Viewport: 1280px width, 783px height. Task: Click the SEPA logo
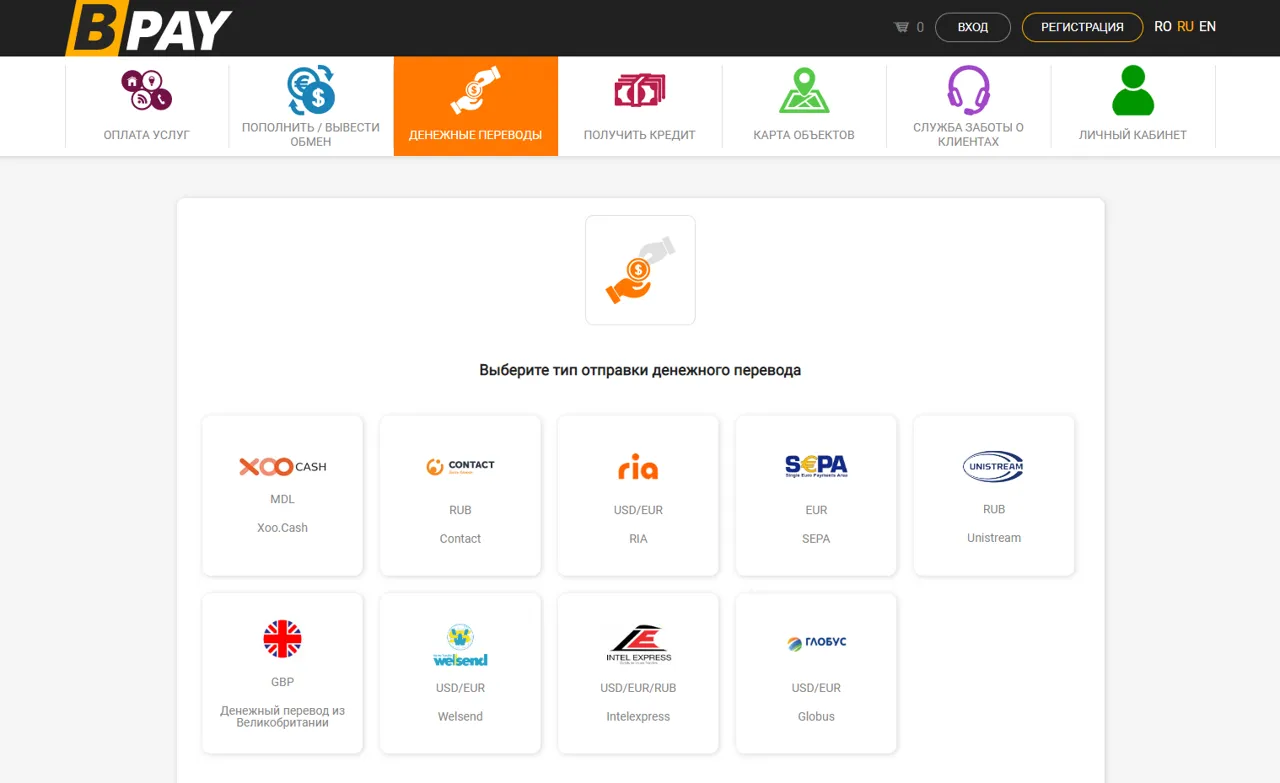pos(816,466)
